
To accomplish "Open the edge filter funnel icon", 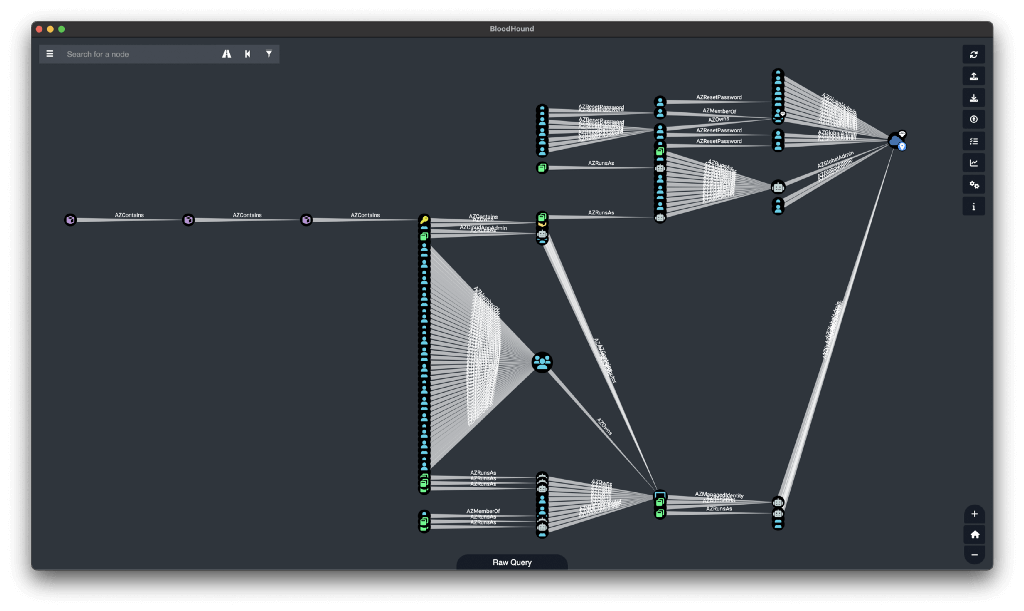I will [x=269, y=54].
